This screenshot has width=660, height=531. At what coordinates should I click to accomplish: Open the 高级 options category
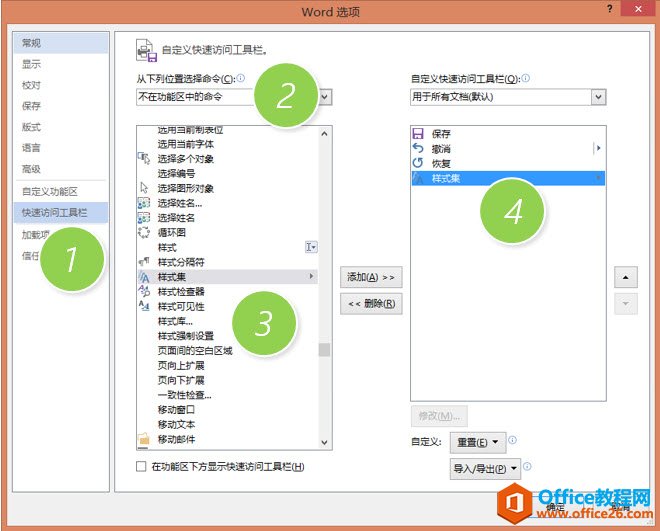pyautogui.click(x=61, y=169)
